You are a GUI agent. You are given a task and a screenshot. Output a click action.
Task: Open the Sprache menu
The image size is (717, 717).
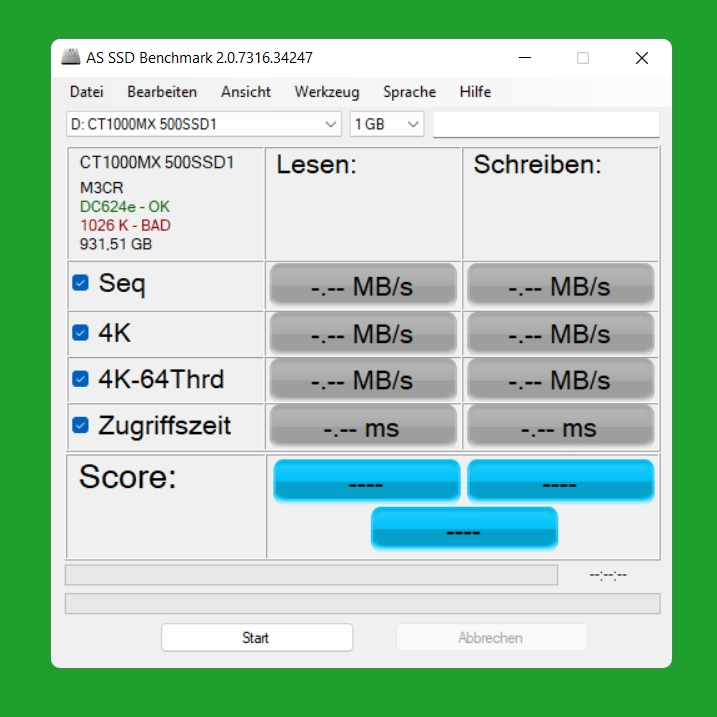(x=409, y=92)
